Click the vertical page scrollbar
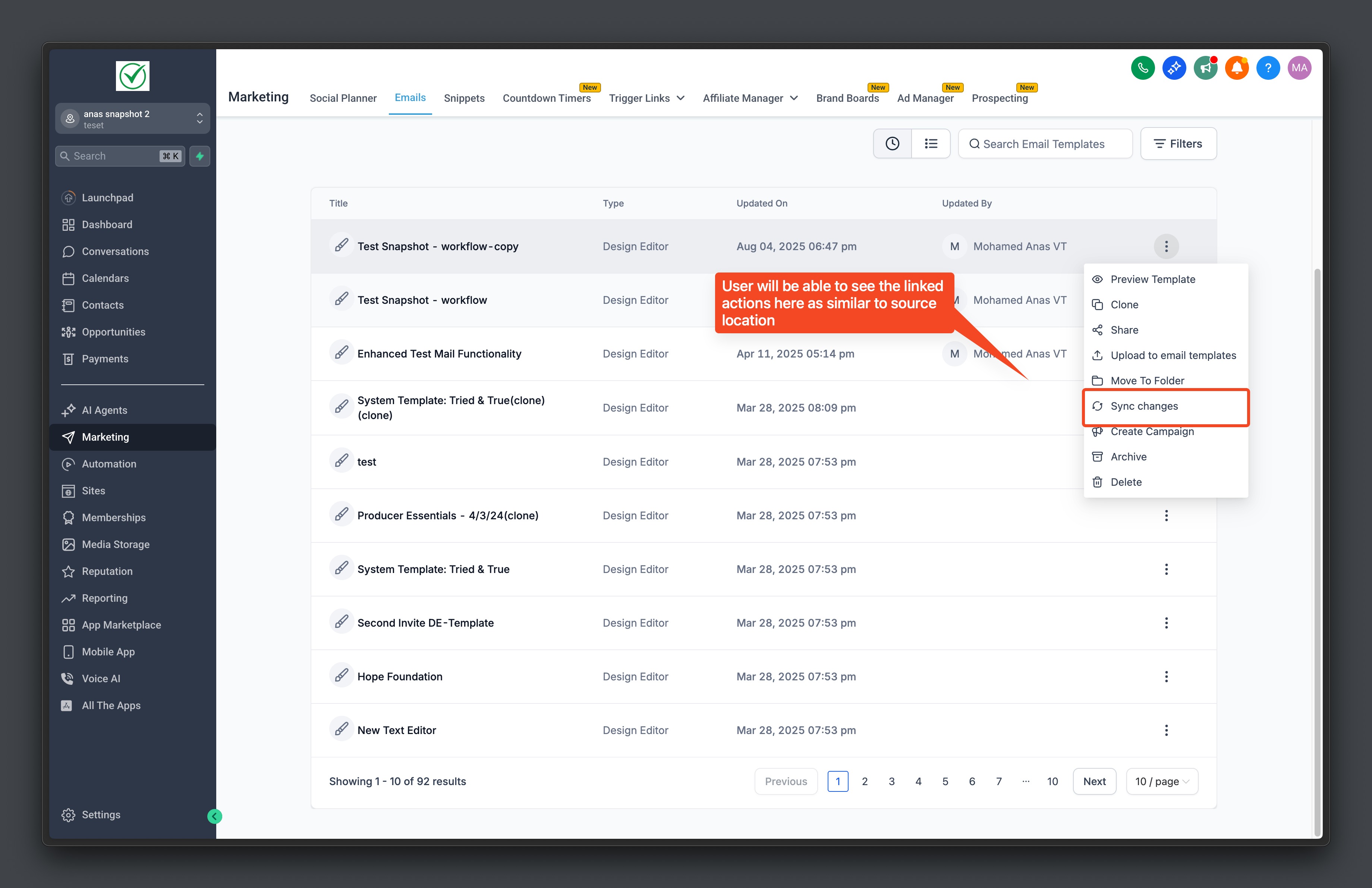Screen dimensions: 1372x888 (1317, 551)
